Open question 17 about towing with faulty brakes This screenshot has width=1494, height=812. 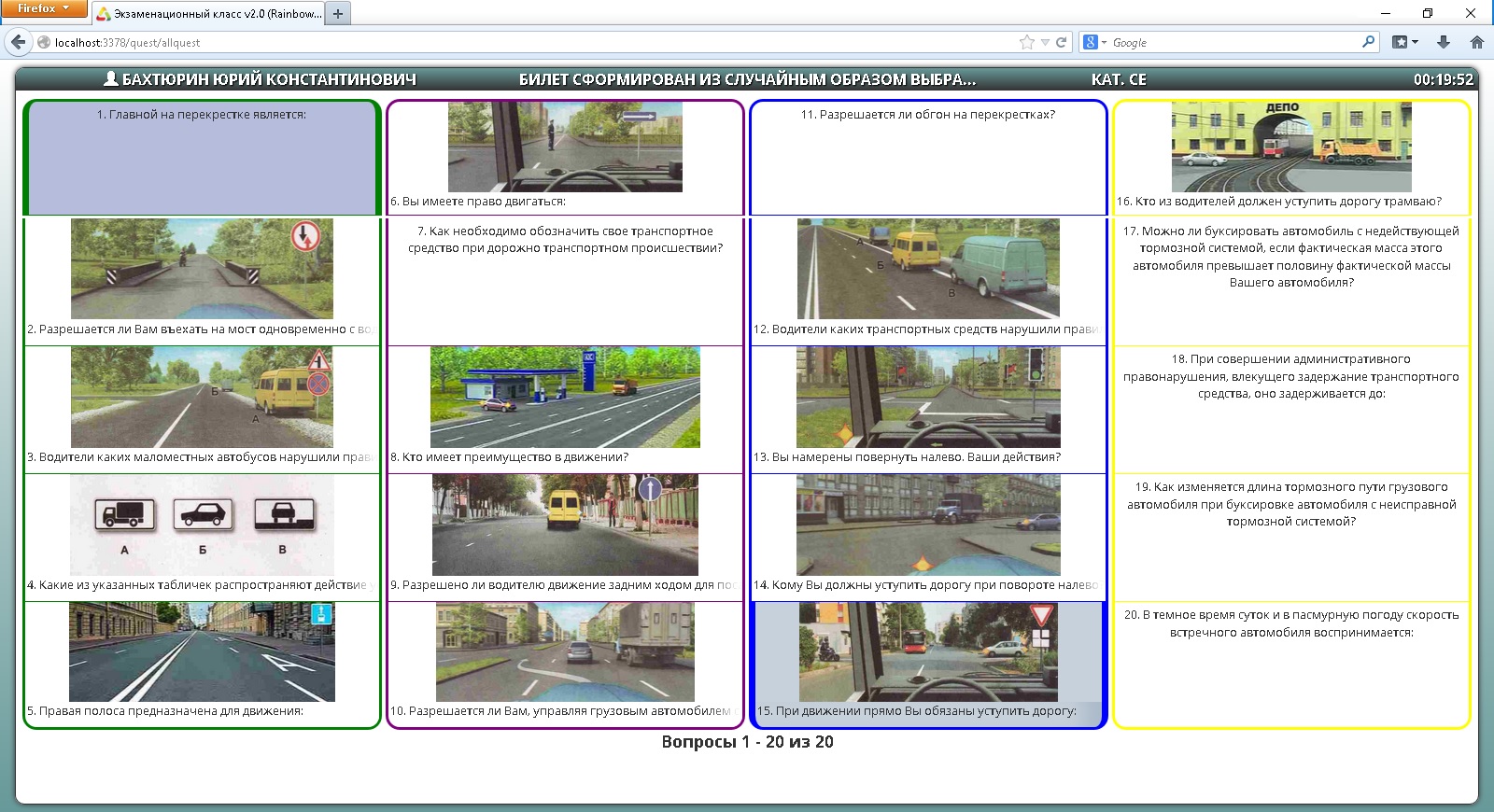[1291, 281]
